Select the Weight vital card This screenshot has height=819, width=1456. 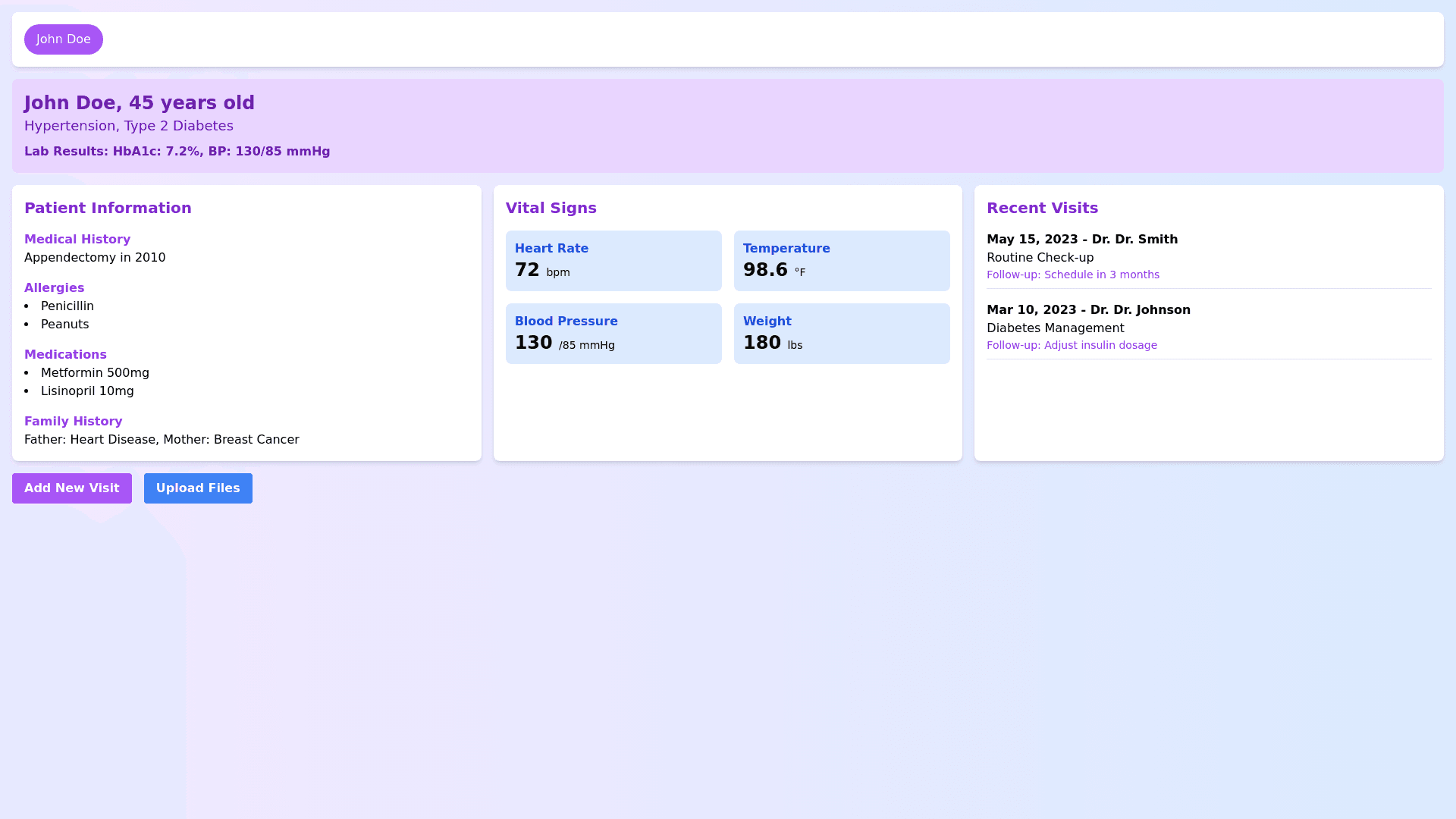click(841, 334)
